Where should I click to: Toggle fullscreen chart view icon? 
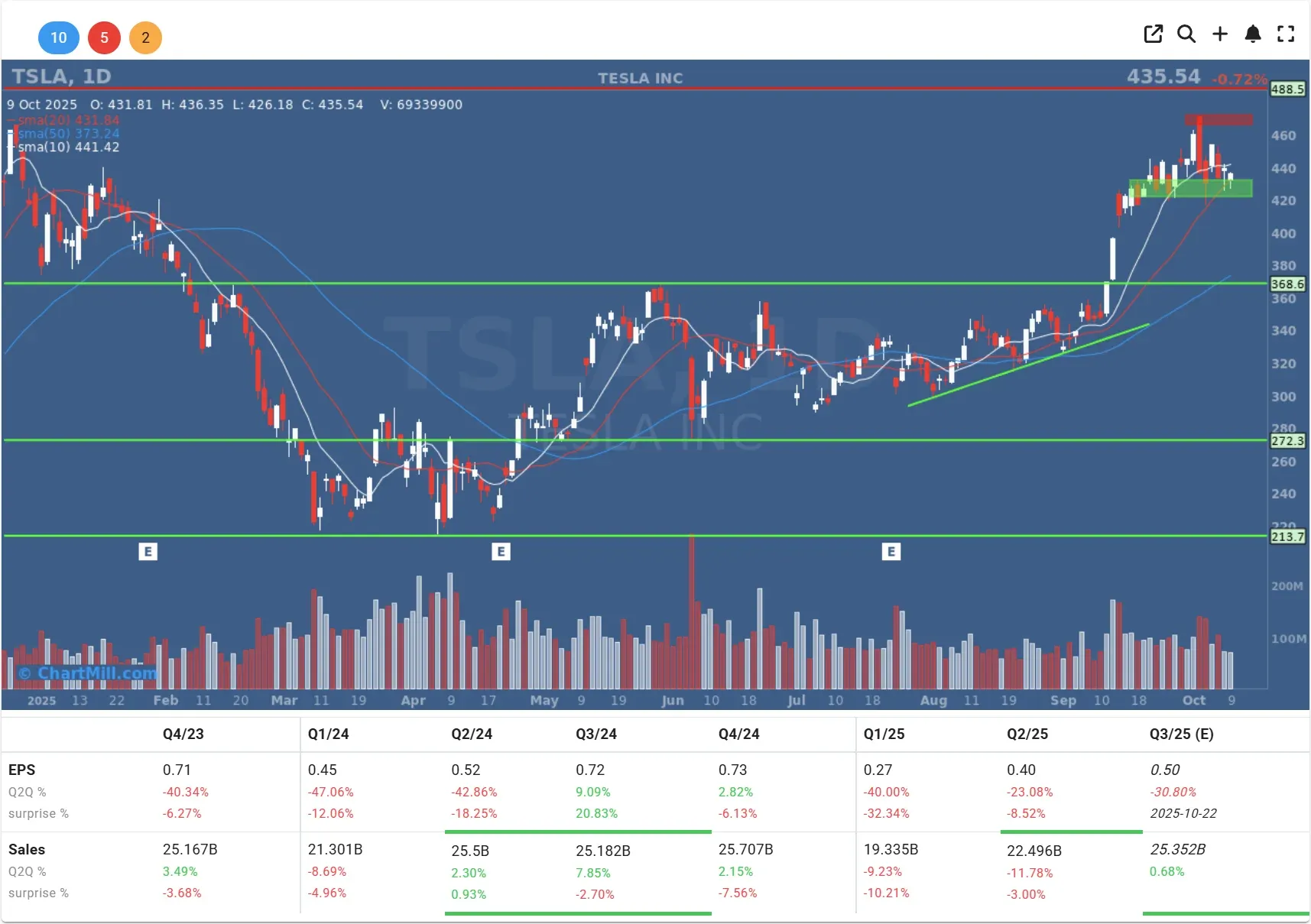(x=1286, y=34)
